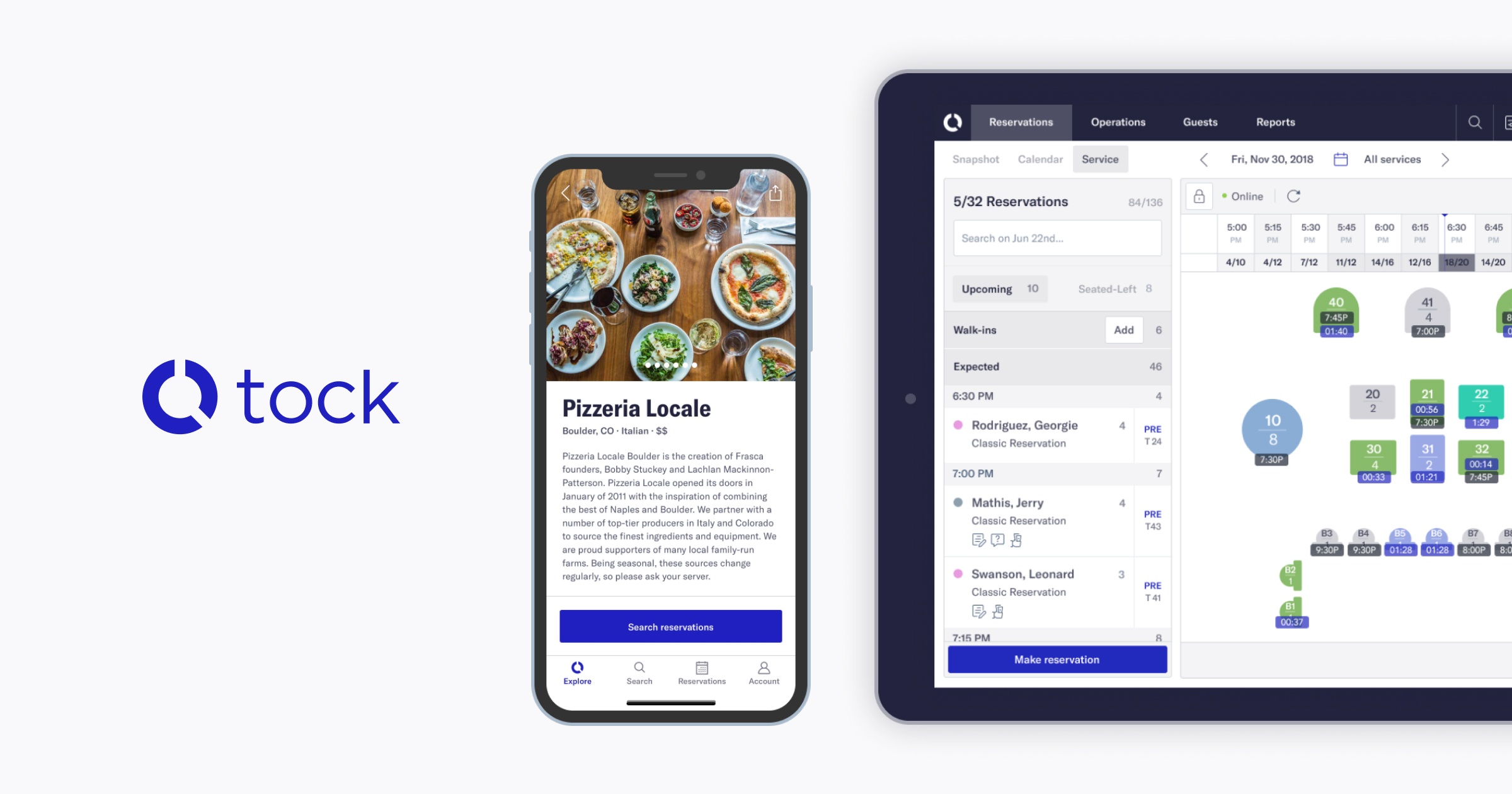Click the Snapshot tab on tablet

pyautogui.click(x=976, y=159)
